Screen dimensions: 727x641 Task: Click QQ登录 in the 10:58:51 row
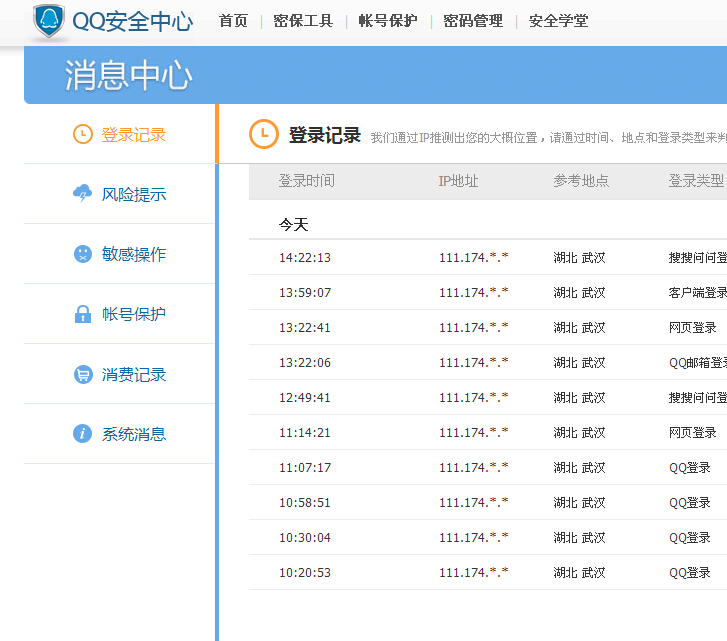[689, 503]
